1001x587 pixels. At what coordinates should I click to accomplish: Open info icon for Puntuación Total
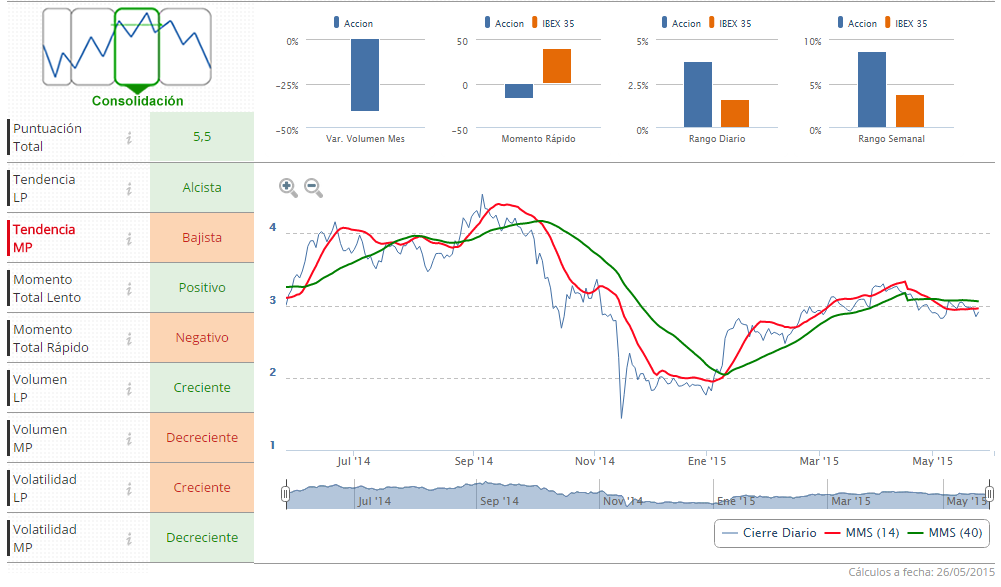[129, 137]
